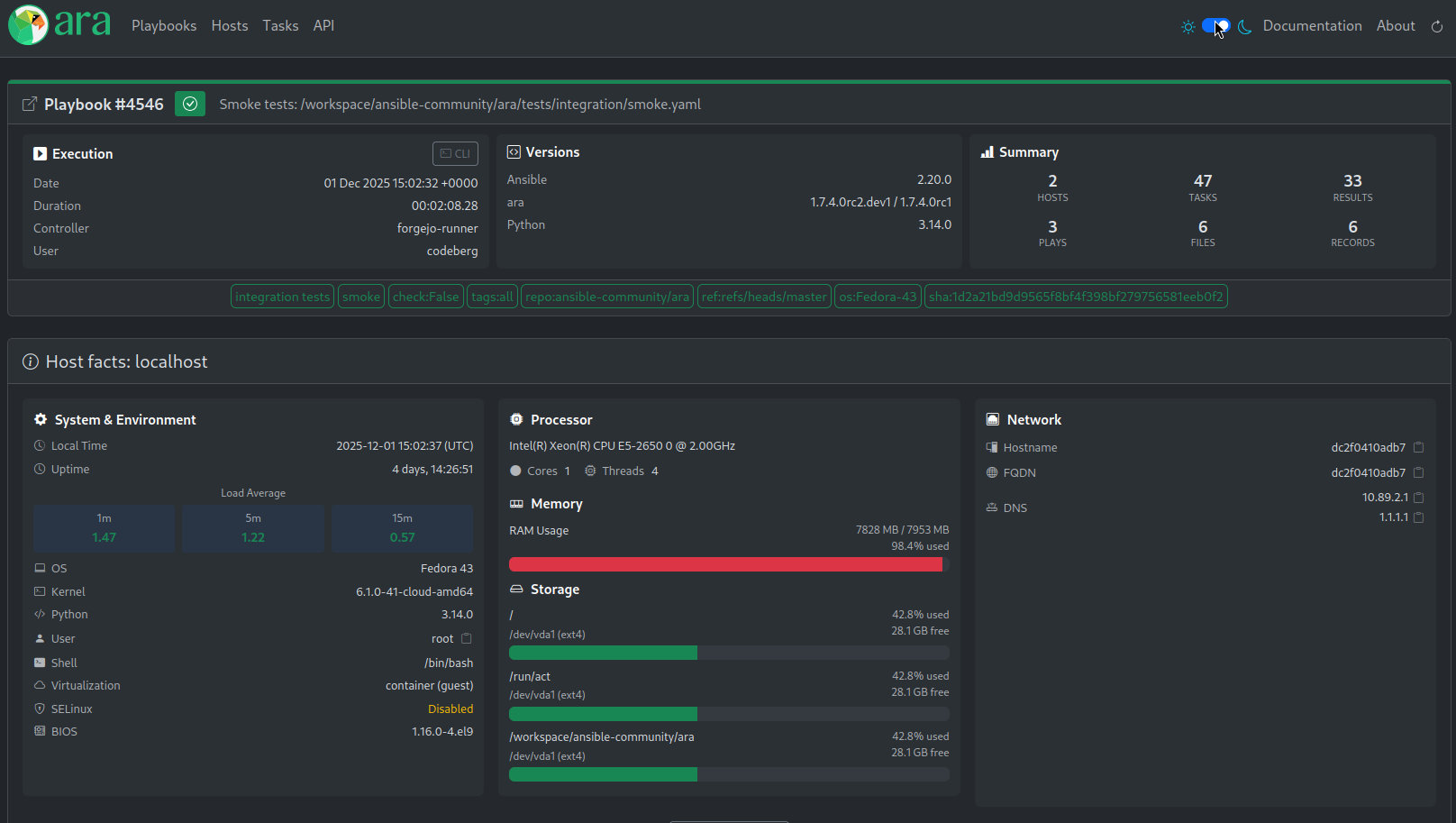Open the Playbooks menu
The height and width of the screenshot is (823, 1456).
pos(164,25)
